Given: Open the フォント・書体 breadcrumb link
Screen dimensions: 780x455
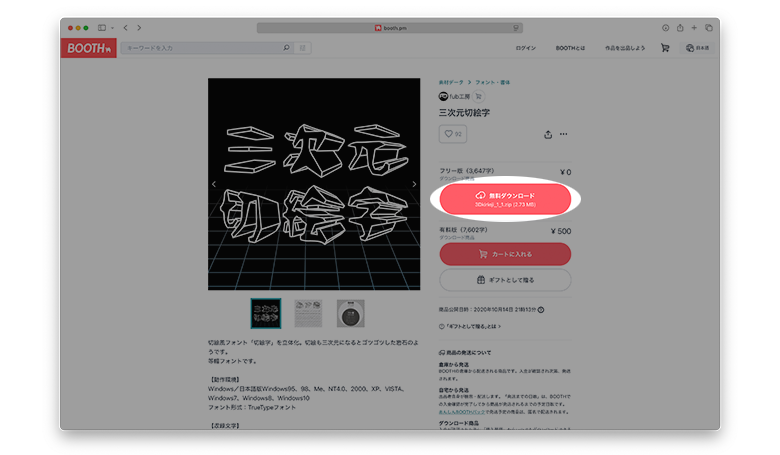Looking at the screenshot, I should (x=492, y=82).
